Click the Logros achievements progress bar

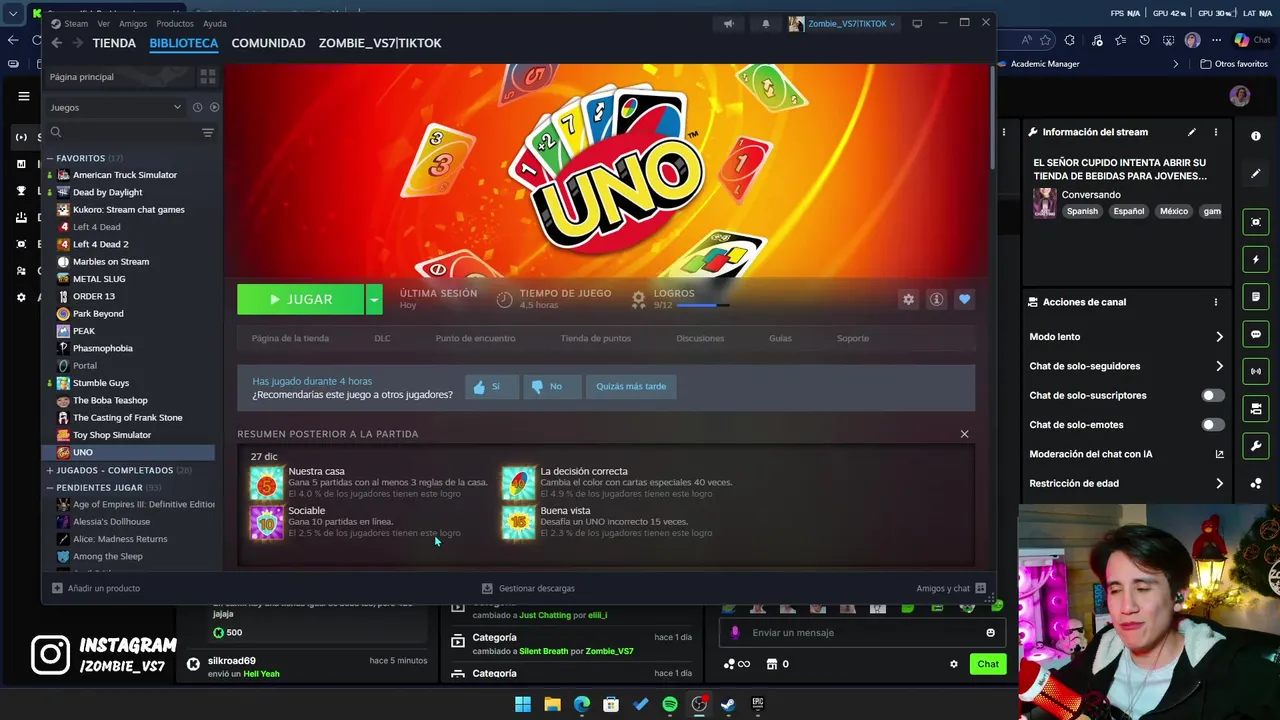click(703, 305)
